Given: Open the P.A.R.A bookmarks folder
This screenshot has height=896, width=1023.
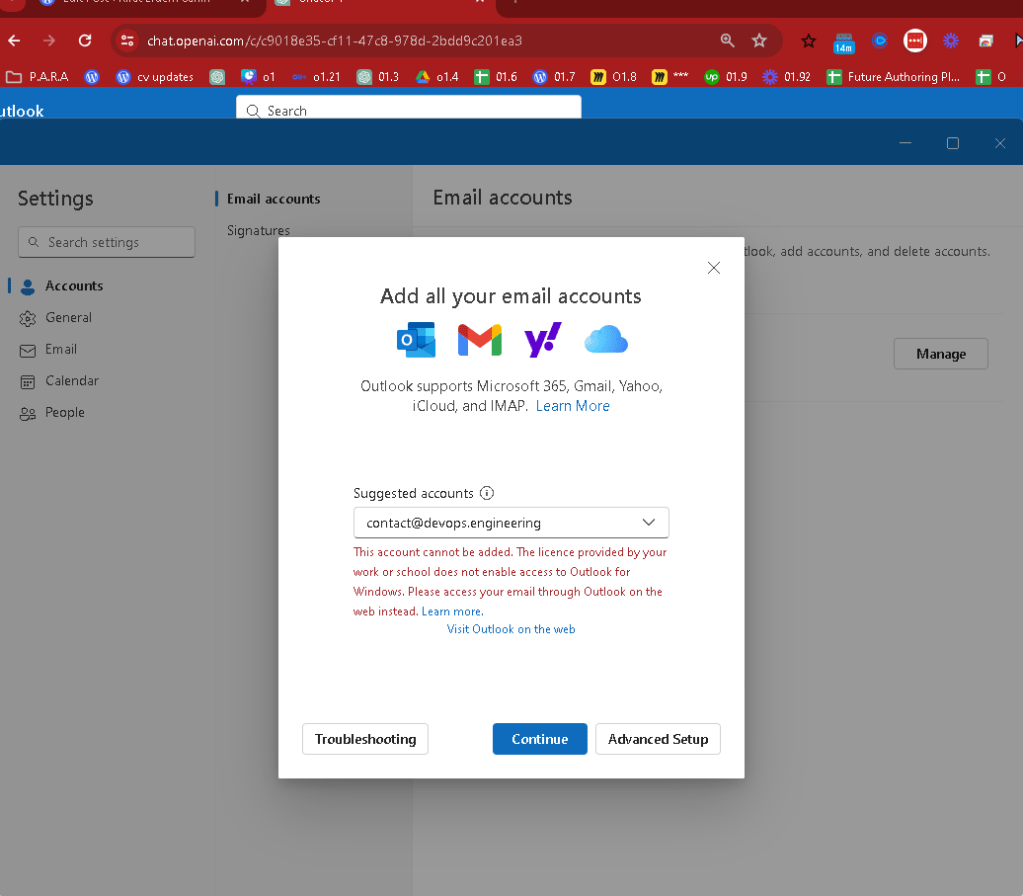Looking at the screenshot, I should pyautogui.click(x=37, y=77).
